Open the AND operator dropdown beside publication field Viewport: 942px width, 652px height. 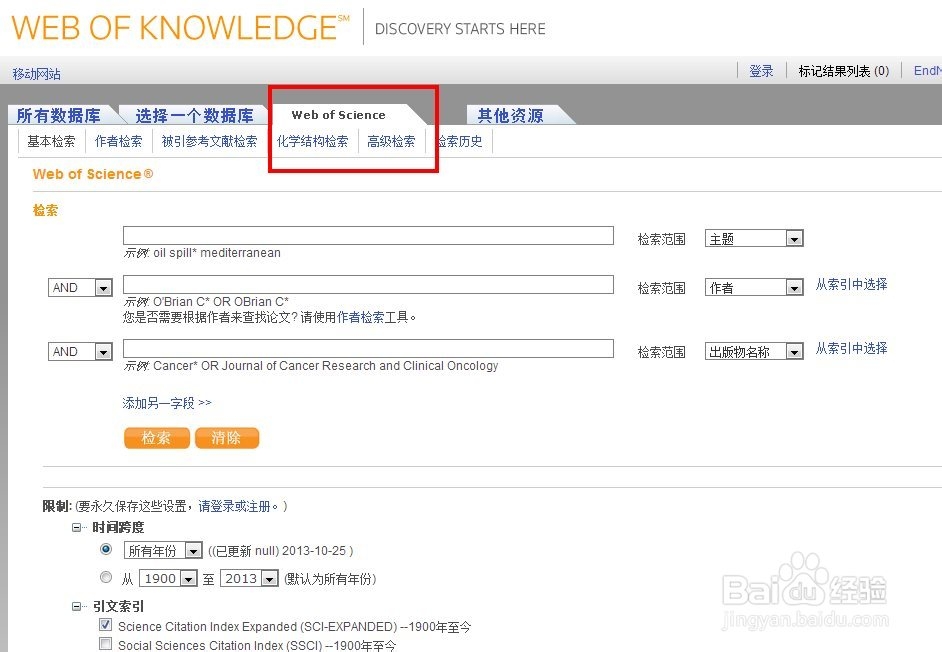[80, 352]
